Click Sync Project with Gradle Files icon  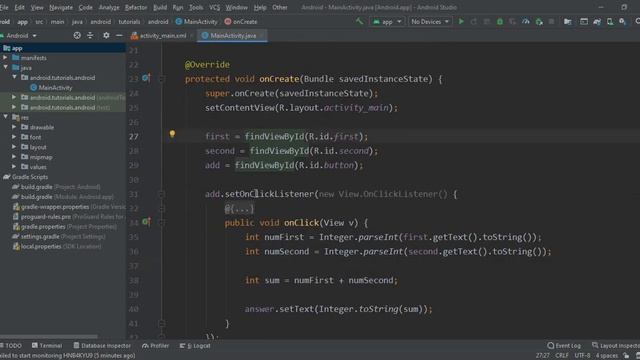(597, 22)
